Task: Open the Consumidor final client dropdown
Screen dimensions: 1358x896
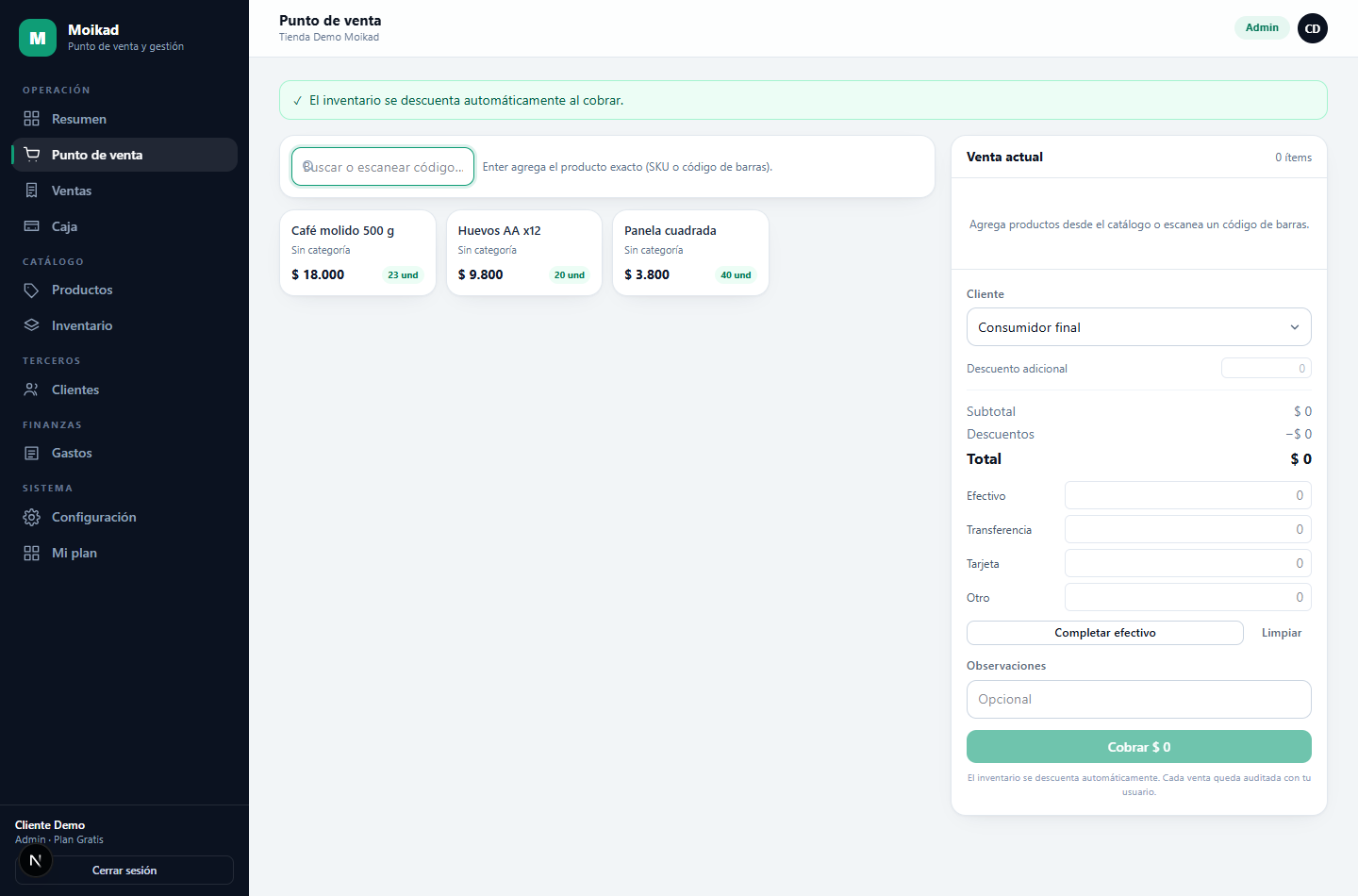Action: pos(1139,327)
